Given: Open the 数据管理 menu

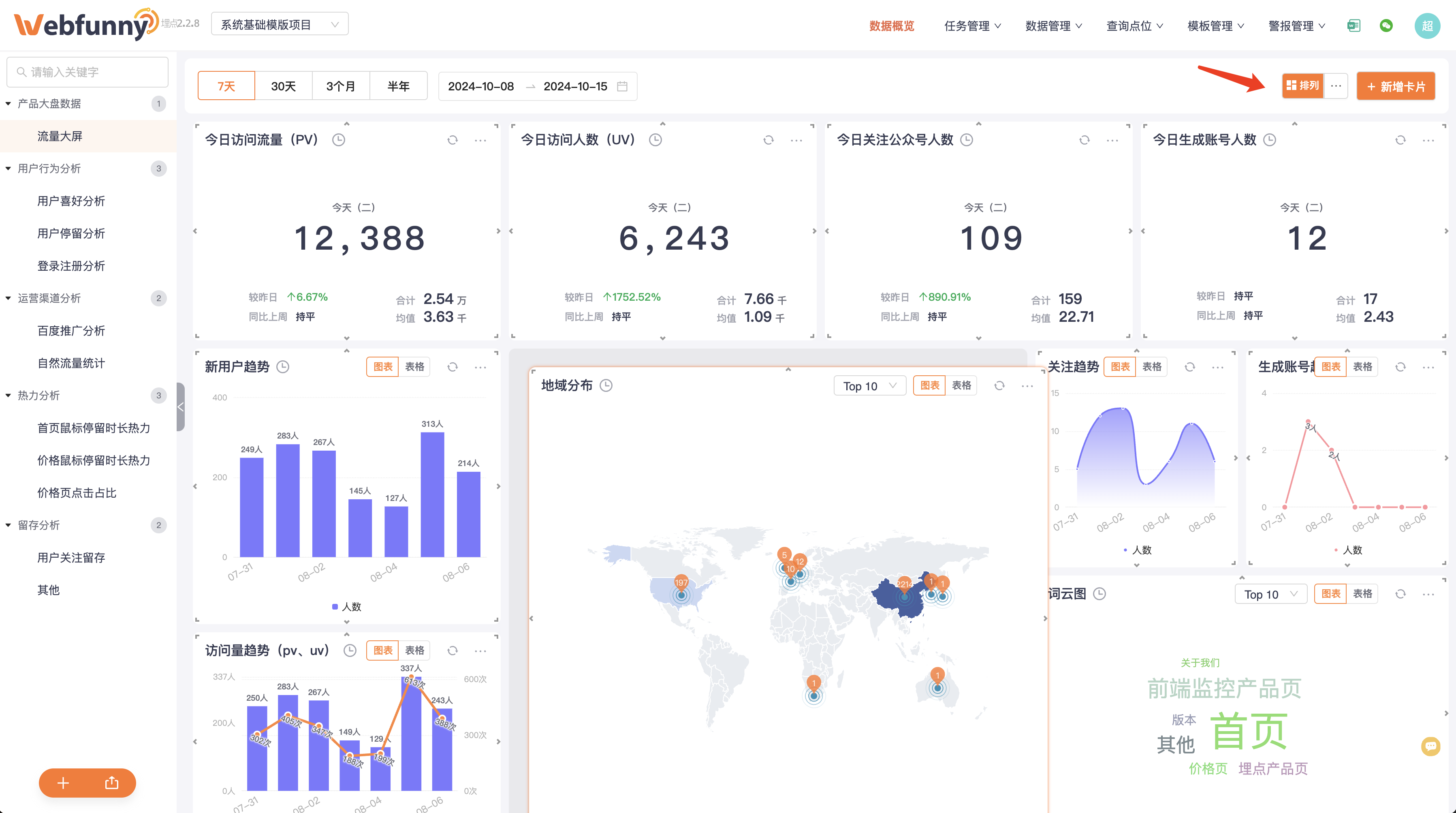Looking at the screenshot, I should [1054, 26].
